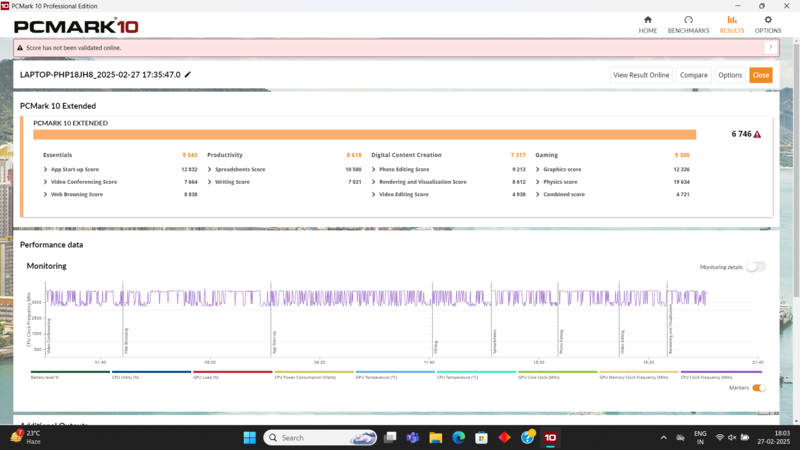Open Microsoft Store from taskbar

[x=481, y=437]
